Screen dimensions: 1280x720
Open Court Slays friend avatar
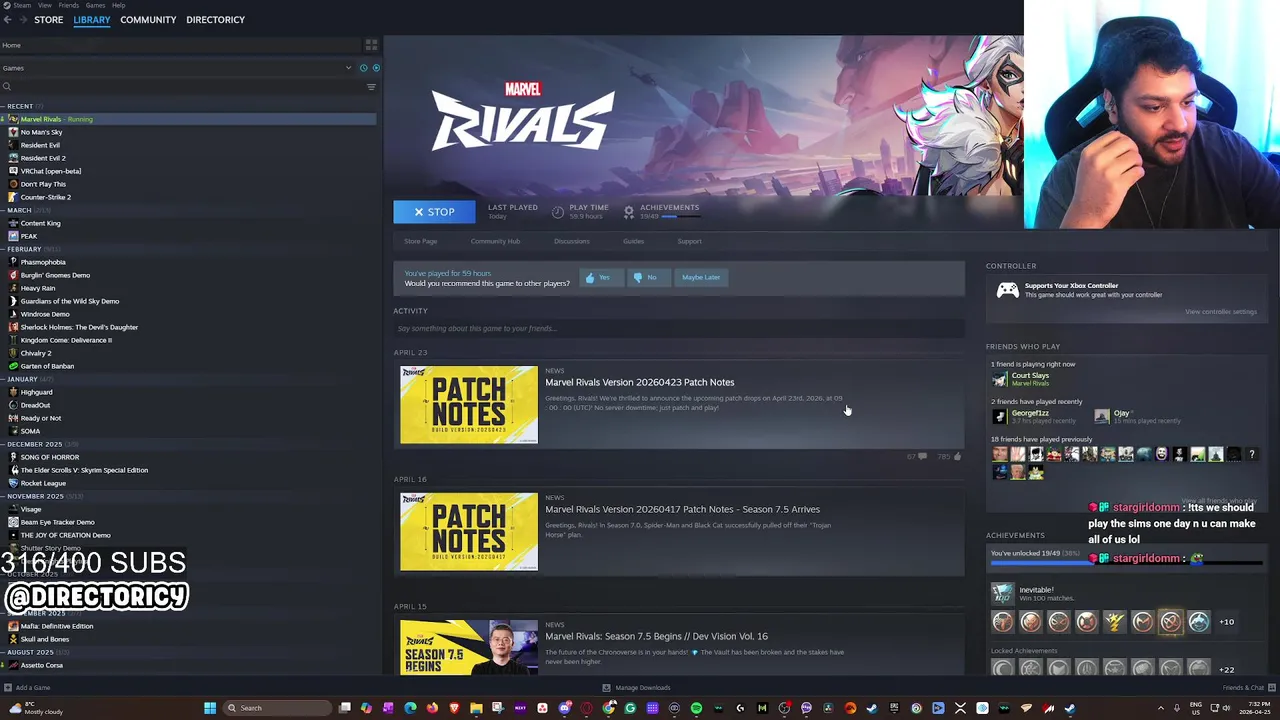[x=1000, y=379]
